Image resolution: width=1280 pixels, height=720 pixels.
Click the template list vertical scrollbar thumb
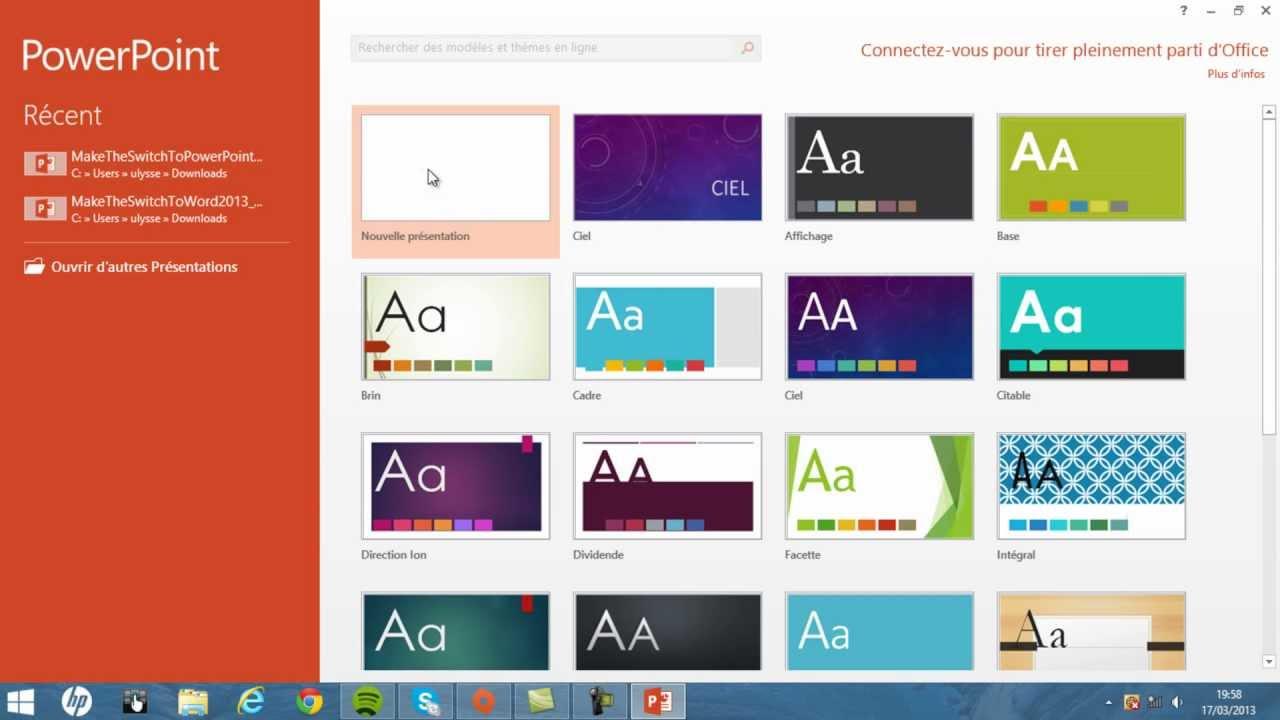pyautogui.click(x=1269, y=278)
